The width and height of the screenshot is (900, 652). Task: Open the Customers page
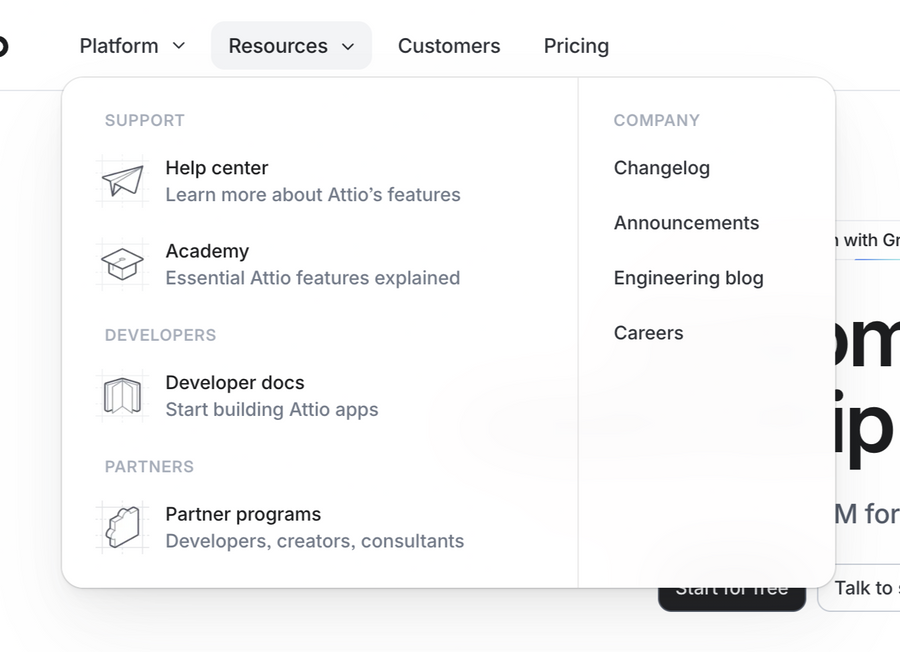coord(449,45)
